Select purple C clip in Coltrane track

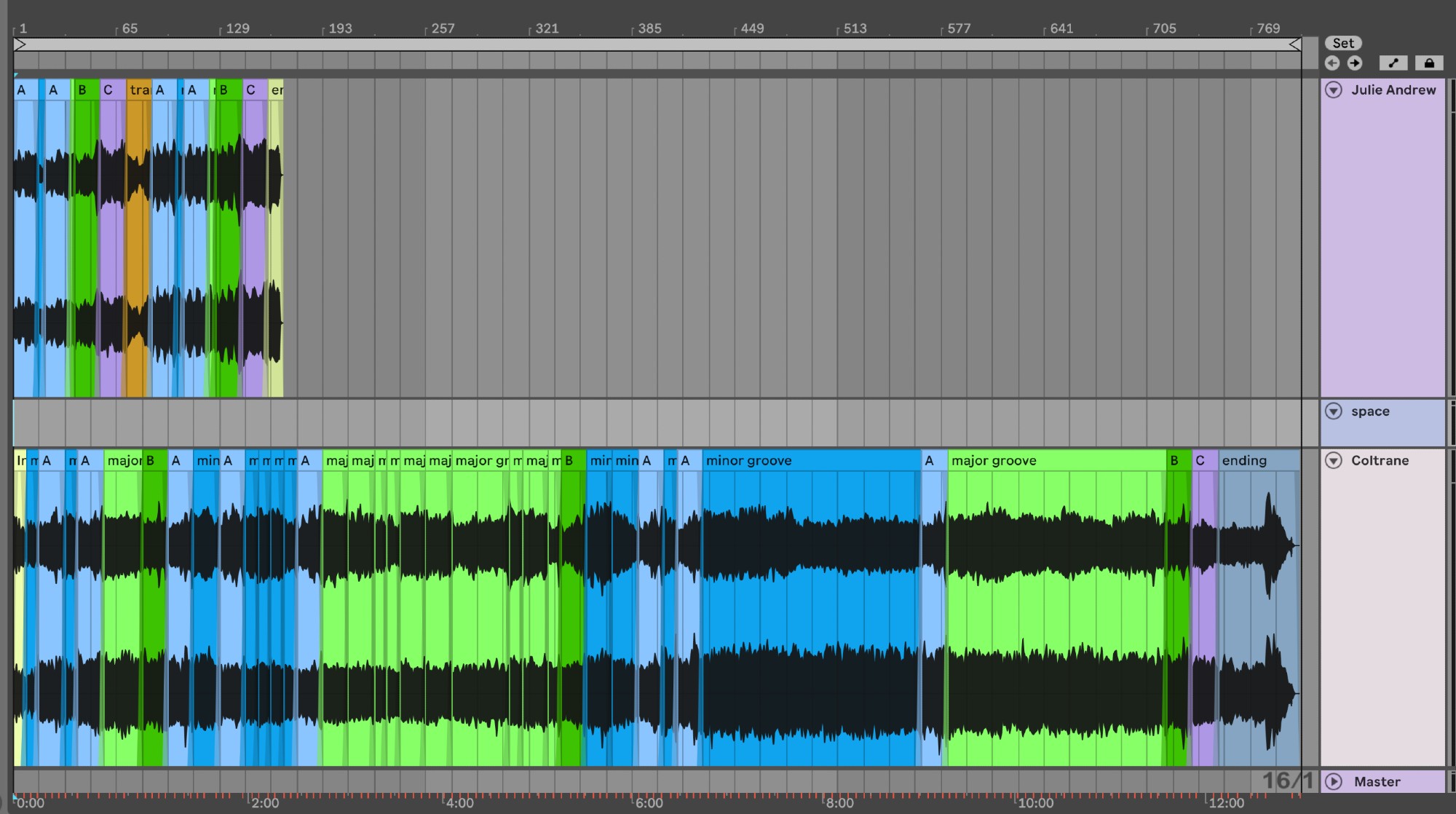(1204, 461)
